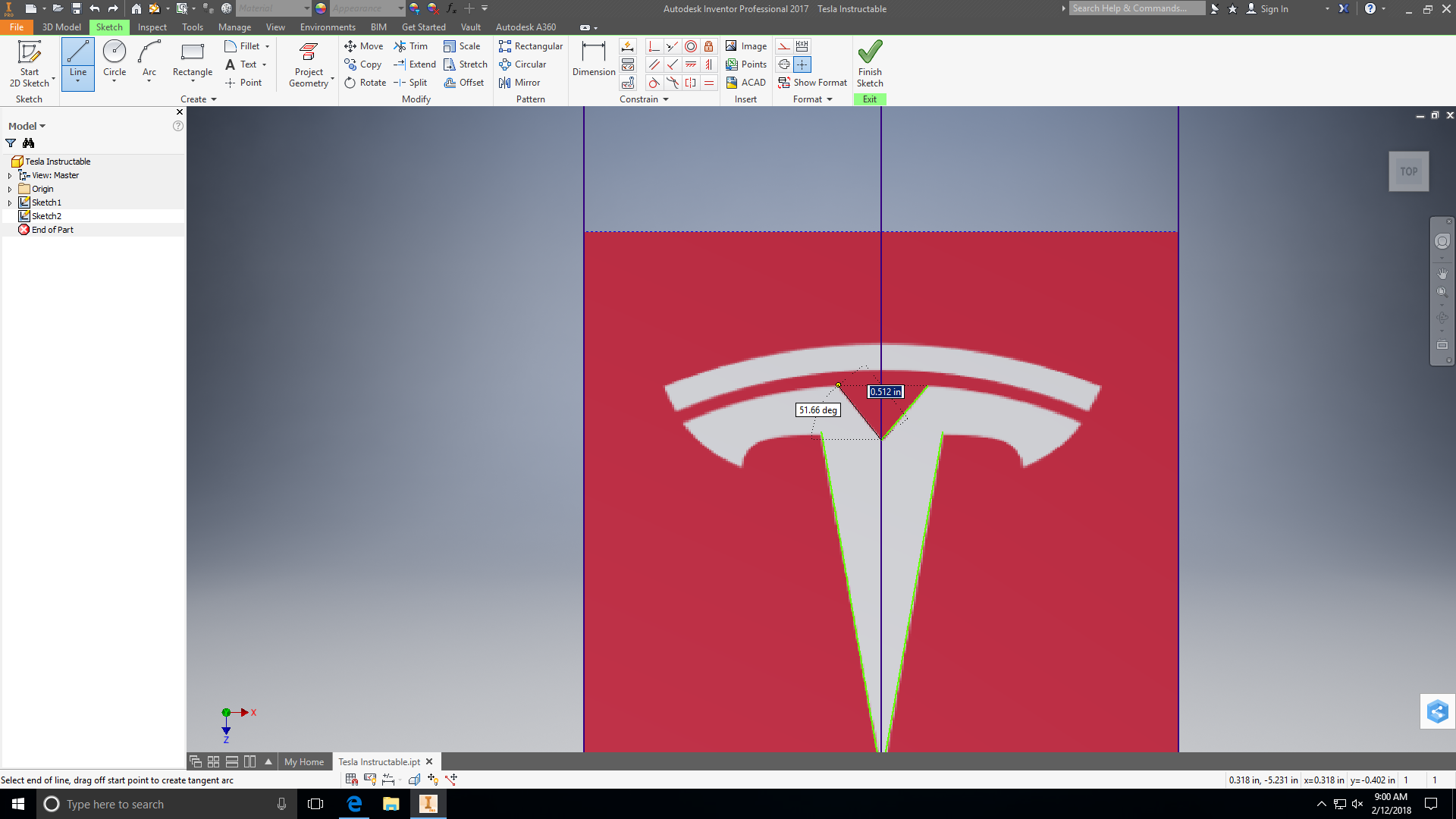Open the Material combo box
The height and width of the screenshot is (819, 1456).
click(273, 8)
